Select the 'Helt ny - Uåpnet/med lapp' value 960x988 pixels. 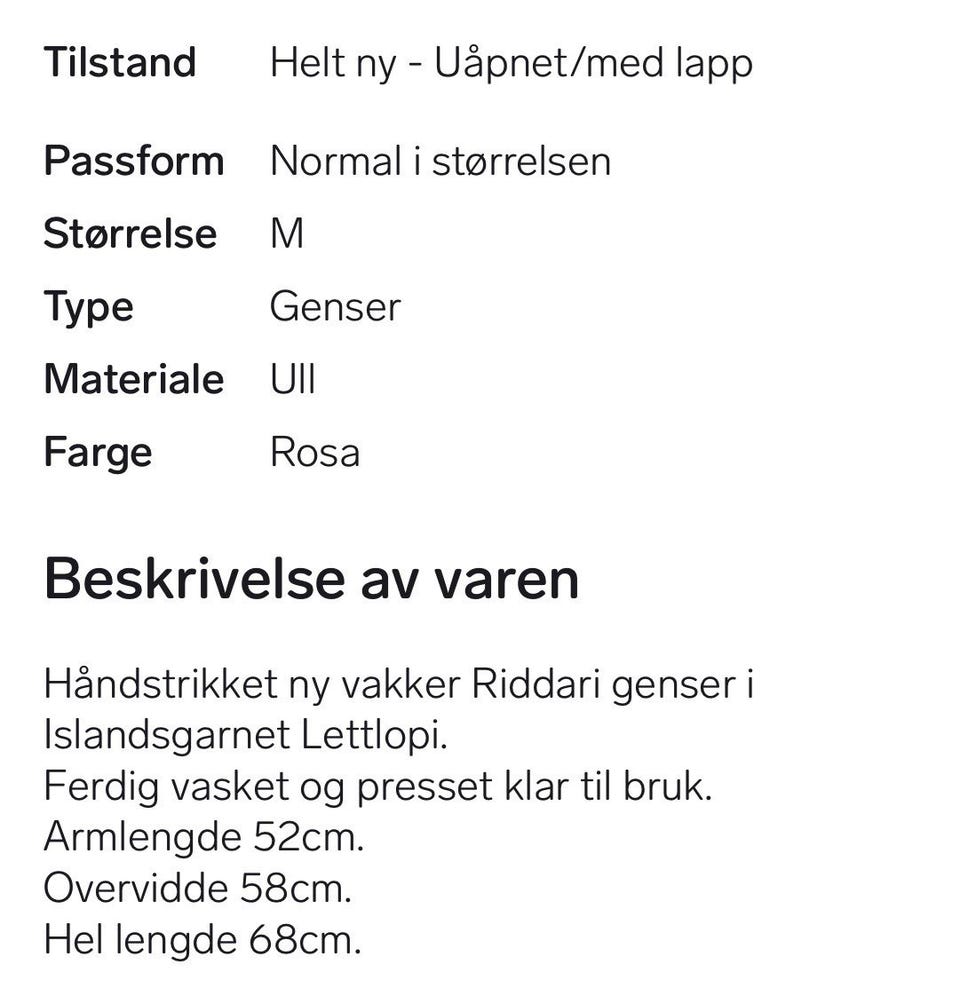(511, 64)
